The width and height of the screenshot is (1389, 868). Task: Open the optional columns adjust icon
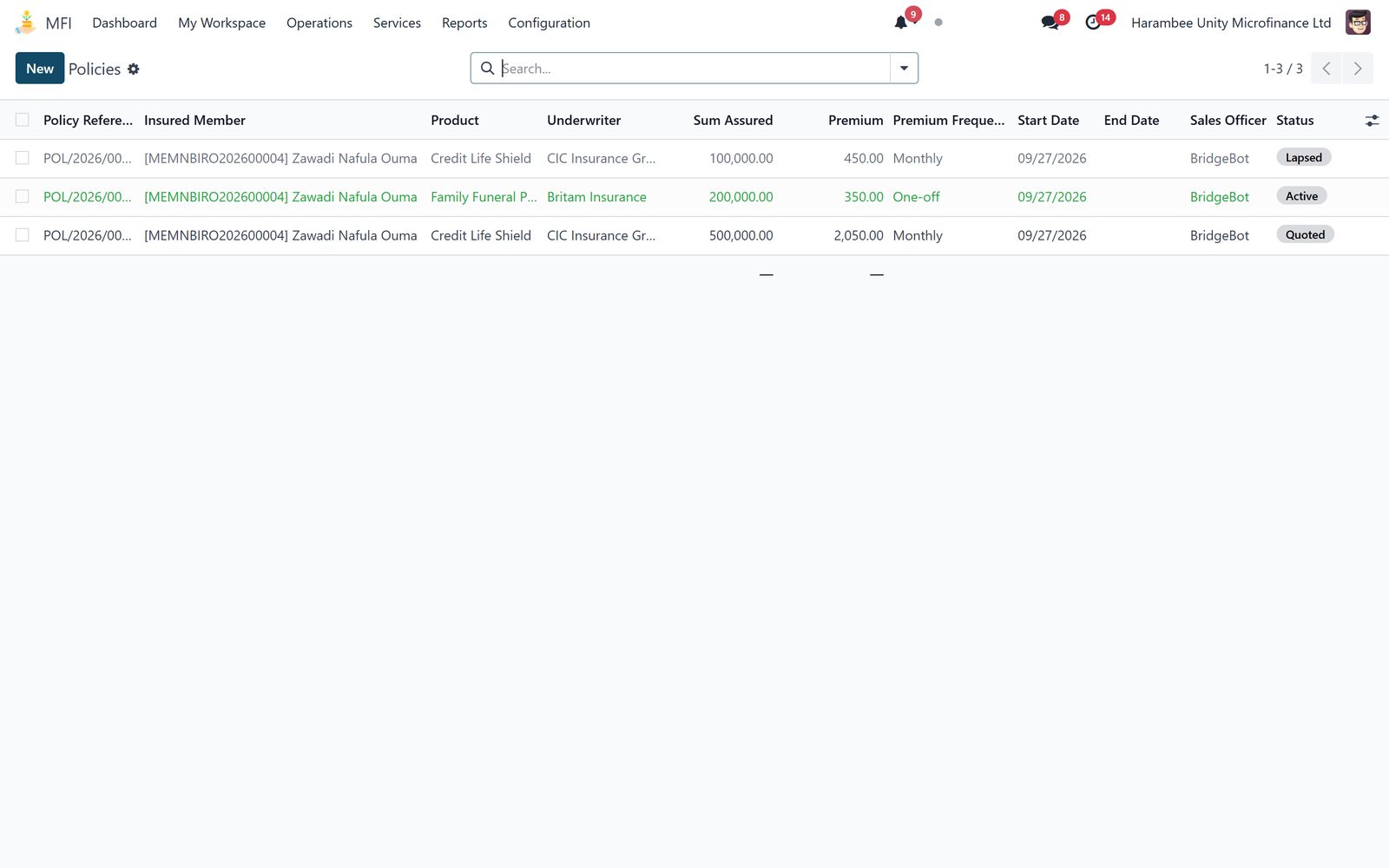tap(1372, 121)
